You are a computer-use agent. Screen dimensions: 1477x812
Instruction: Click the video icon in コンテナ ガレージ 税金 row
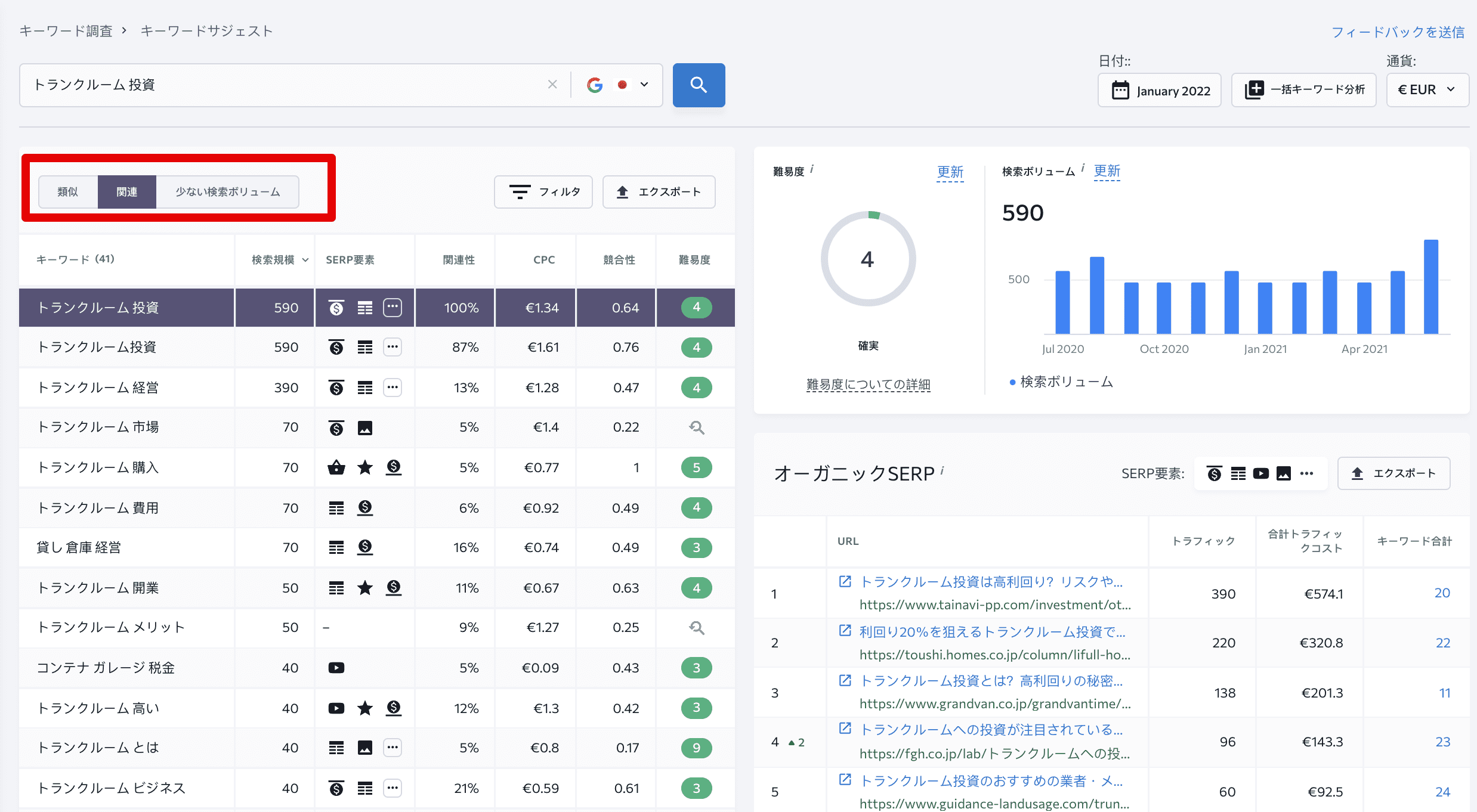pos(336,668)
